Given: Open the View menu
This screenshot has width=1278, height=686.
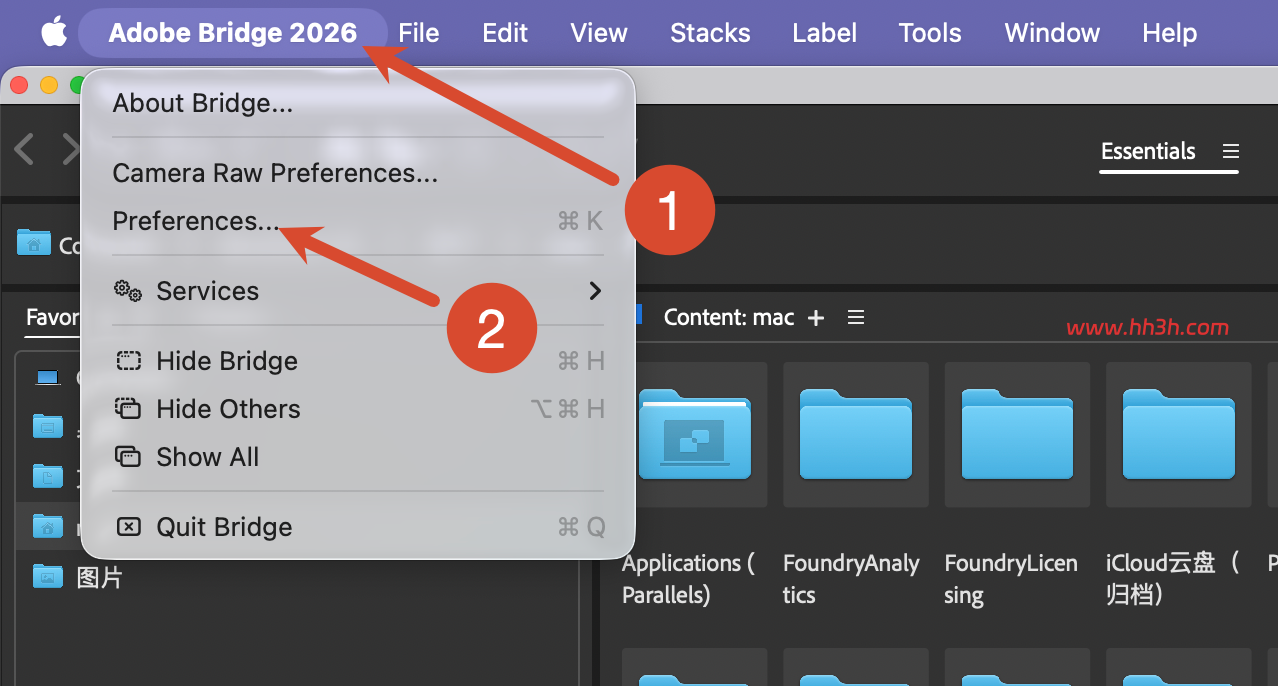Looking at the screenshot, I should click(x=599, y=32).
